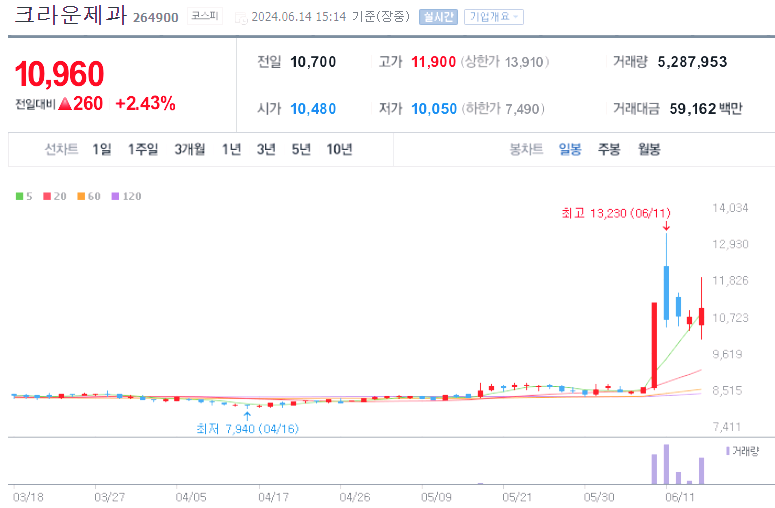Viewport: 775px width, 508px height.
Task: Click the 실시간 badge button
Action: [x=438, y=17]
